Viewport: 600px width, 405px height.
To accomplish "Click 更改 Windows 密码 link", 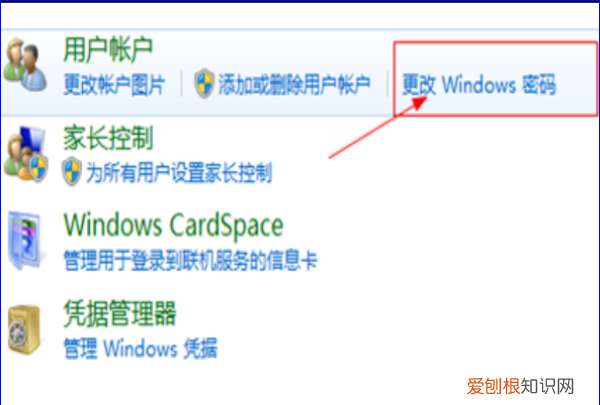I will (x=479, y=85).
